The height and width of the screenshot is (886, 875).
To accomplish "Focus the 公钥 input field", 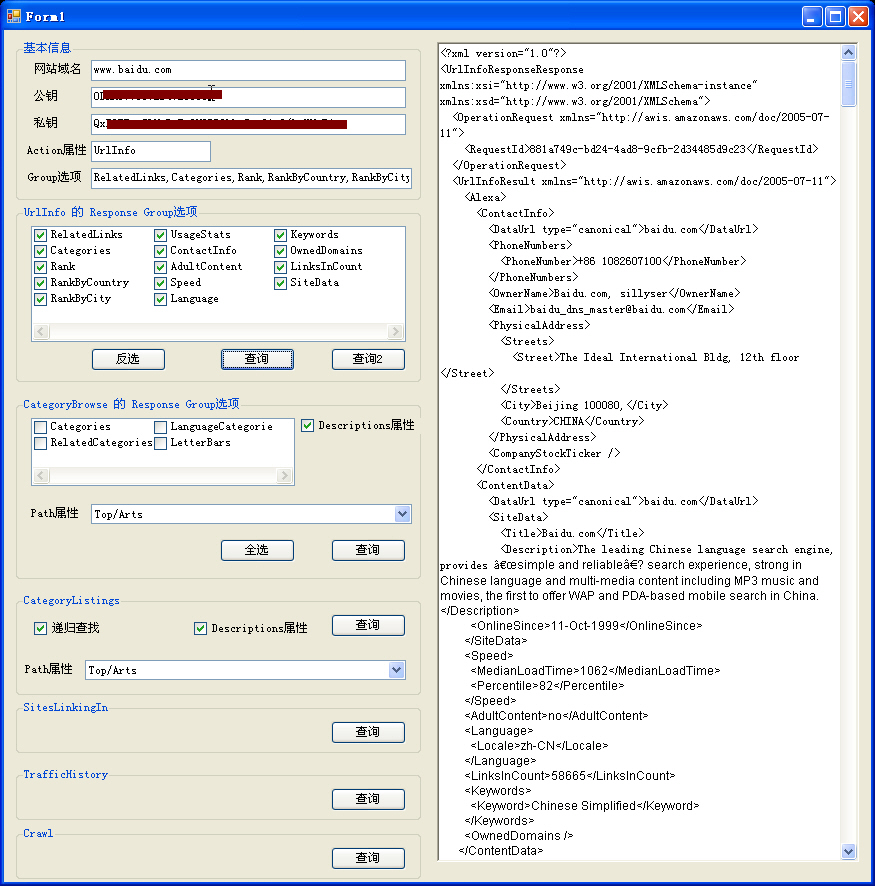I will pos(248,97).
